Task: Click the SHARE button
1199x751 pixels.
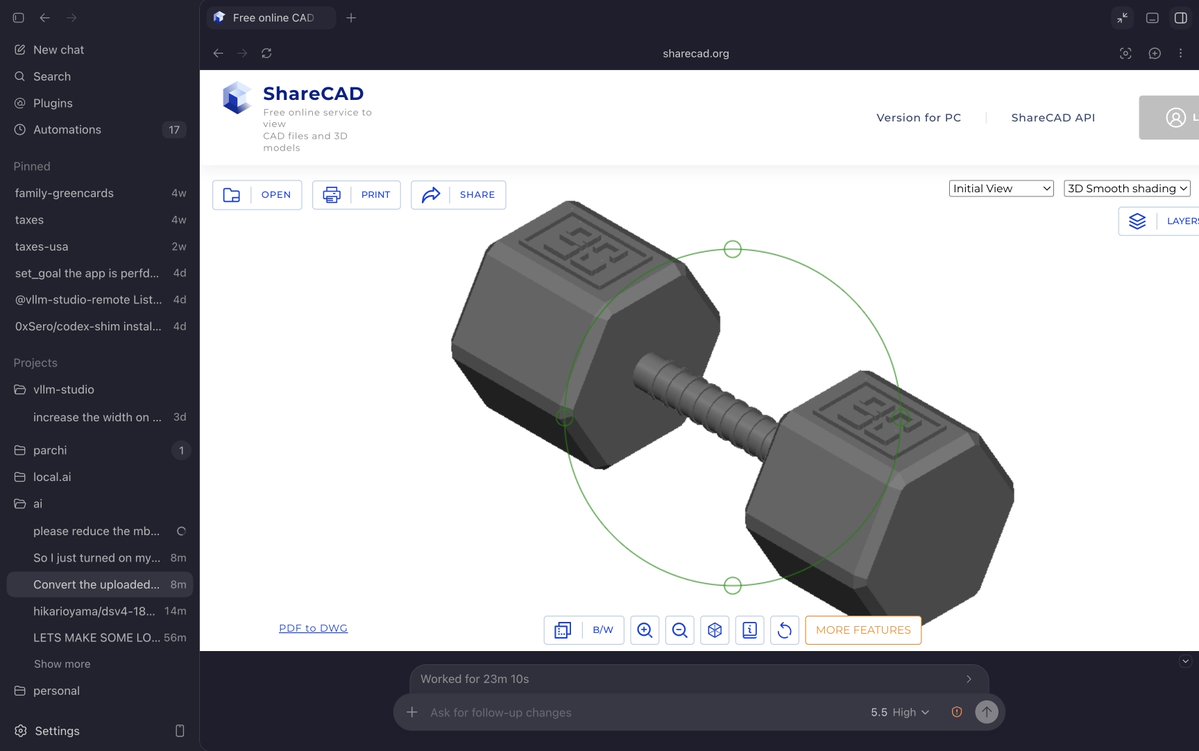Action: click(458, 194)
